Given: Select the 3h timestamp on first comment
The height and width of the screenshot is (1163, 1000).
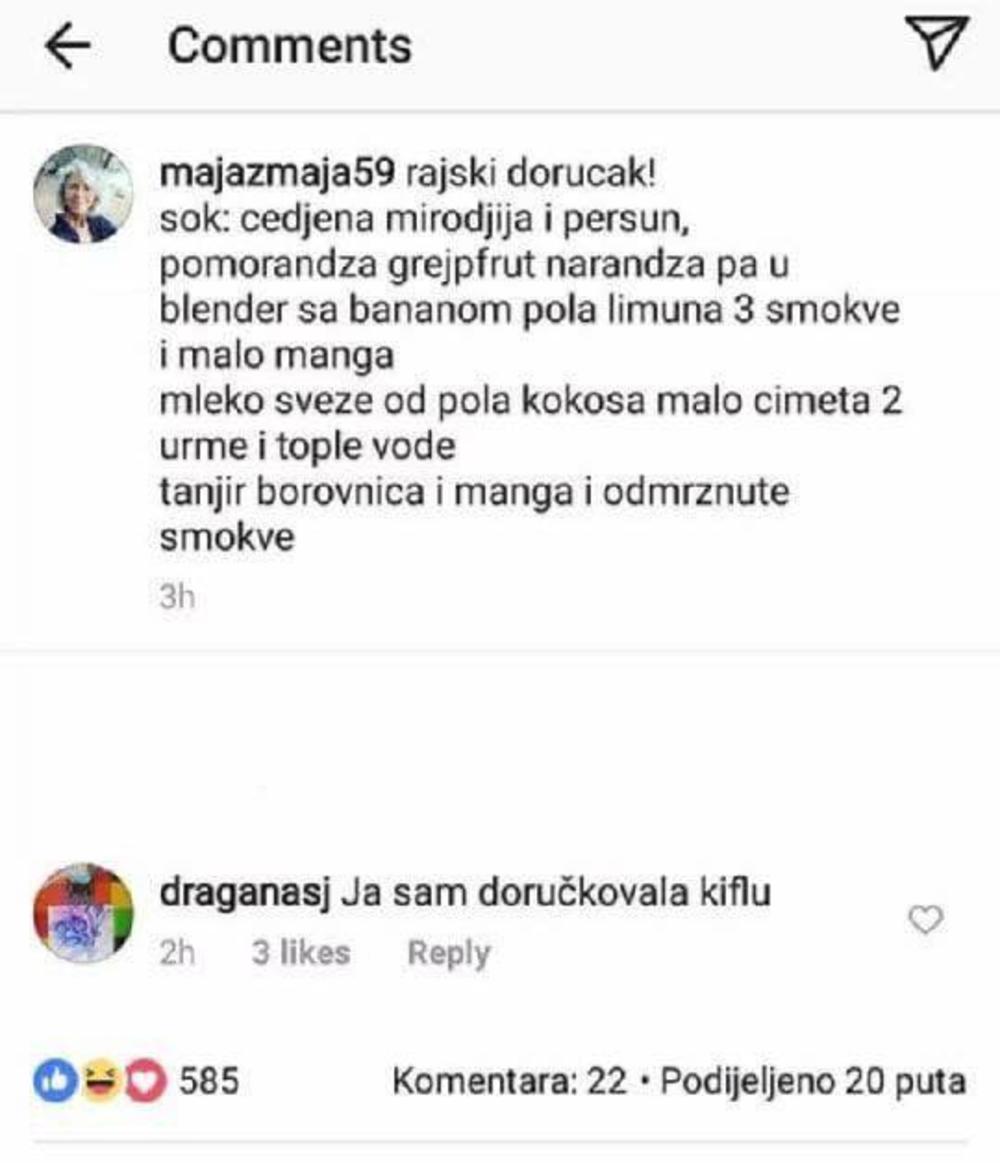Looking at the screenshot, I should [x=177, y=596].
